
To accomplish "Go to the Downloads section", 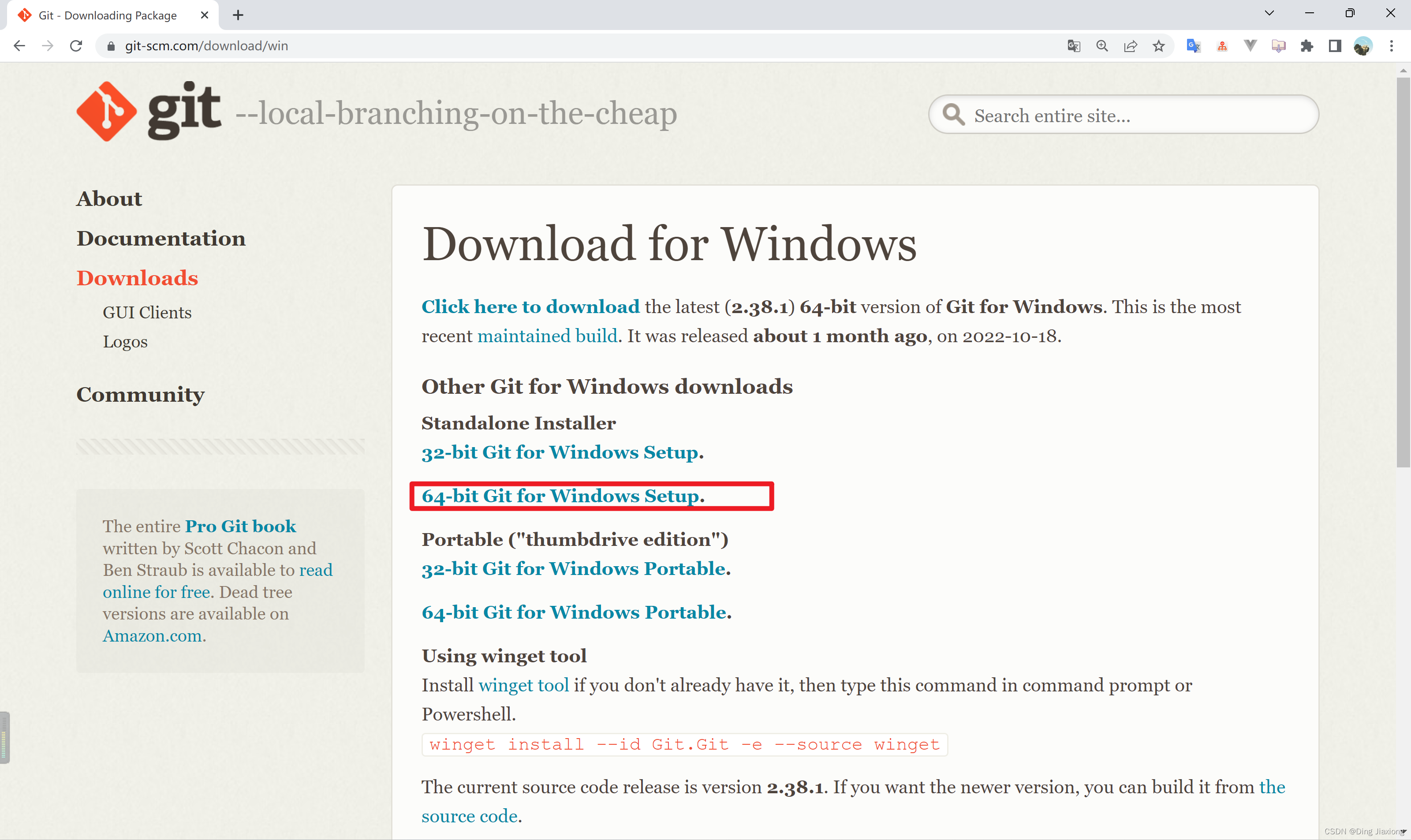I will [138, 278].
